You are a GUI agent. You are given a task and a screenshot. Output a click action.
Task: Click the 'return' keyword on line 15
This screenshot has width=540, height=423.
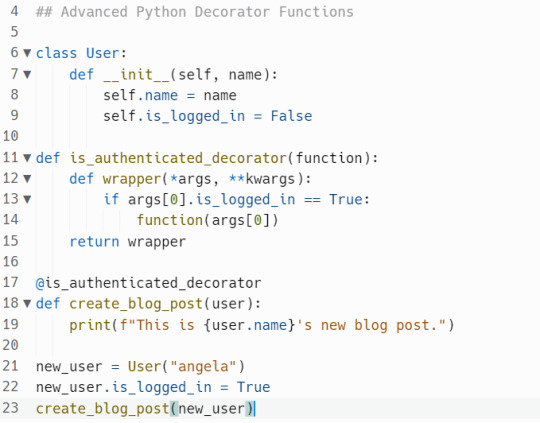(x=94, y=241)
